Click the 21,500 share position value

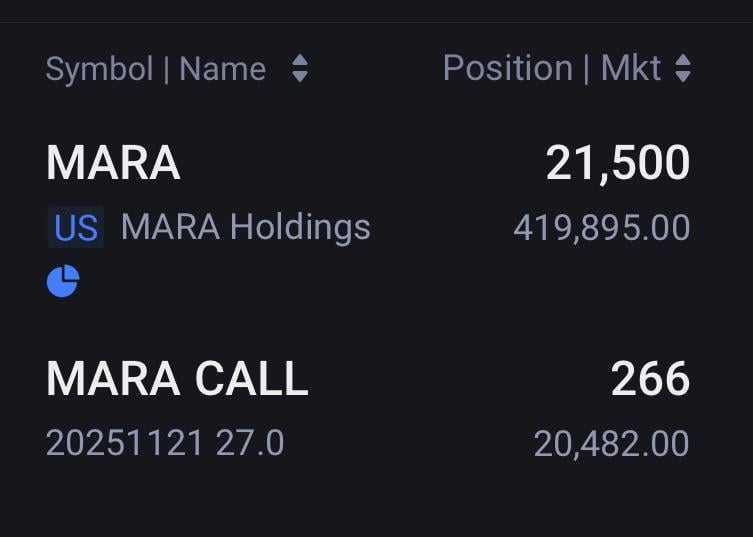pos(617,164)
